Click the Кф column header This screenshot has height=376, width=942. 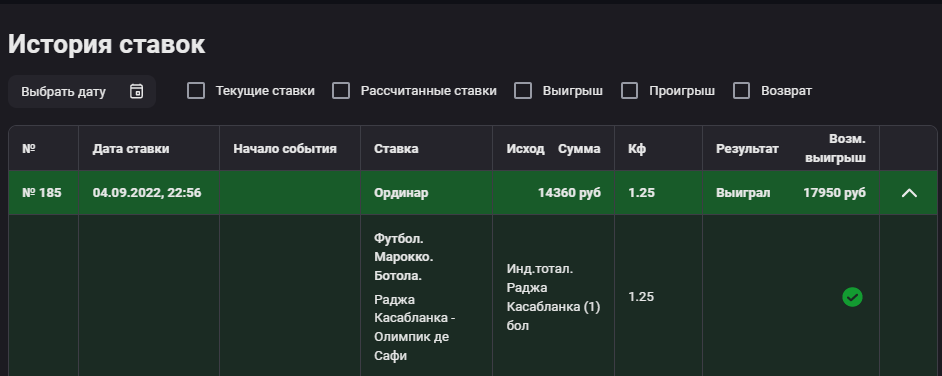637,148
